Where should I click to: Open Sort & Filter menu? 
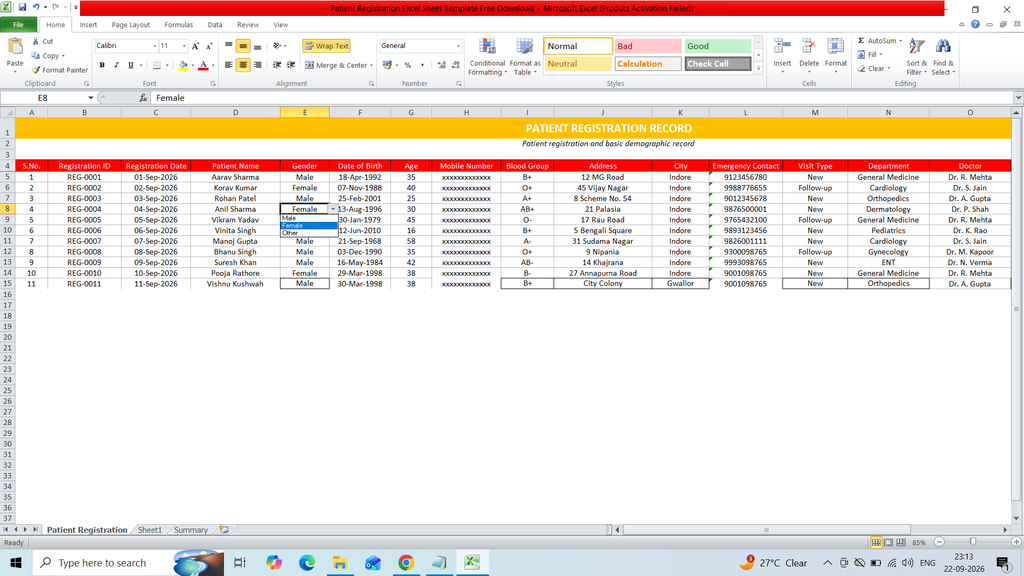click(916, 57)
